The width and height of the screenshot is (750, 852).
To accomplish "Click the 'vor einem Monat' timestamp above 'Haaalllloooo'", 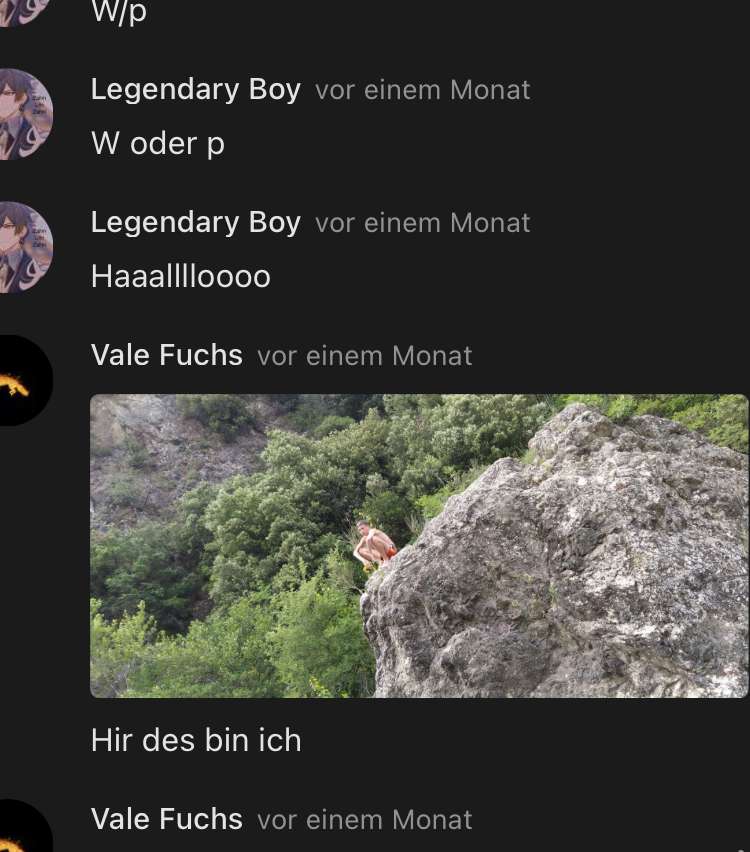I will point(422,223).
